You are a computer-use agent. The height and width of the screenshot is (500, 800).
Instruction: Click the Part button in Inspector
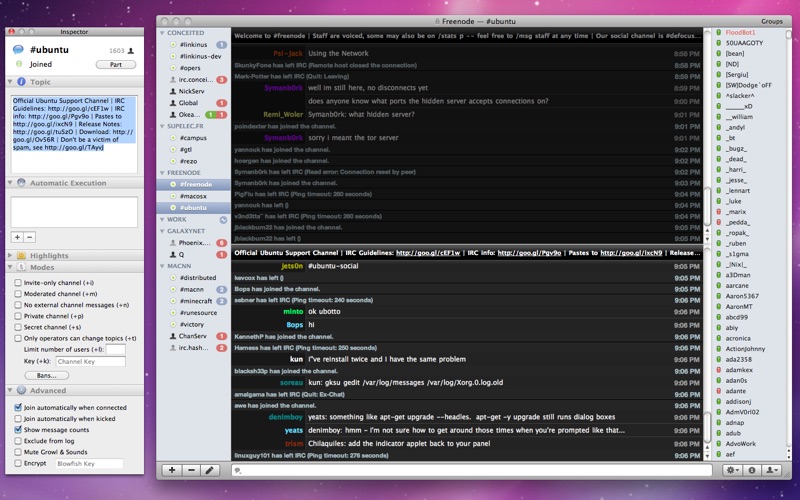[116, 64]
